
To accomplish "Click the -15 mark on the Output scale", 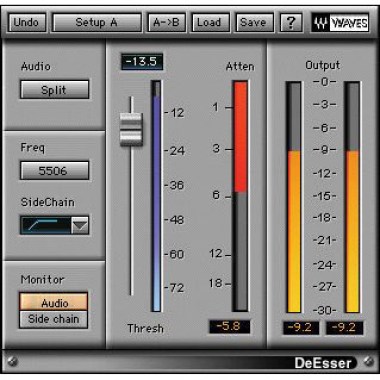I will point(324,196).
